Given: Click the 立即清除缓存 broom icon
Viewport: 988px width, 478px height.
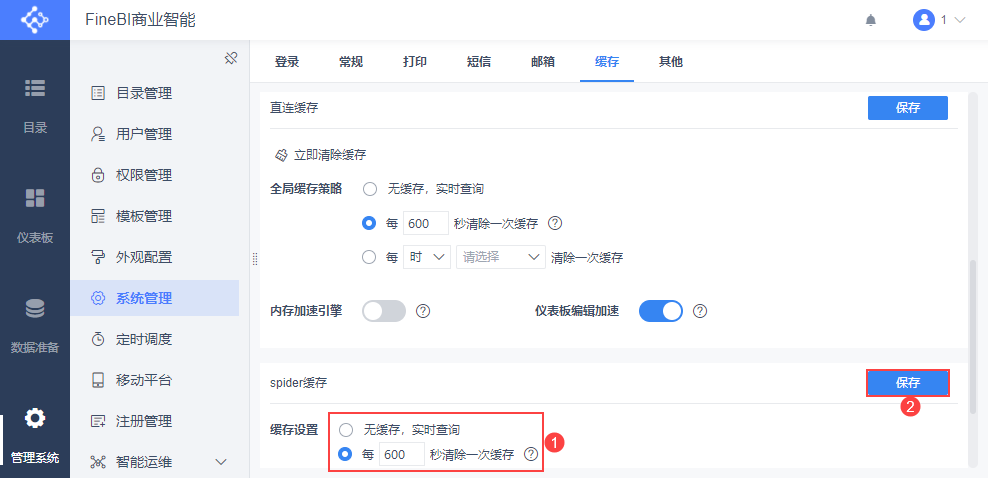Looking at the screenshot, I should pyautogui.click(x=282, y=155).
